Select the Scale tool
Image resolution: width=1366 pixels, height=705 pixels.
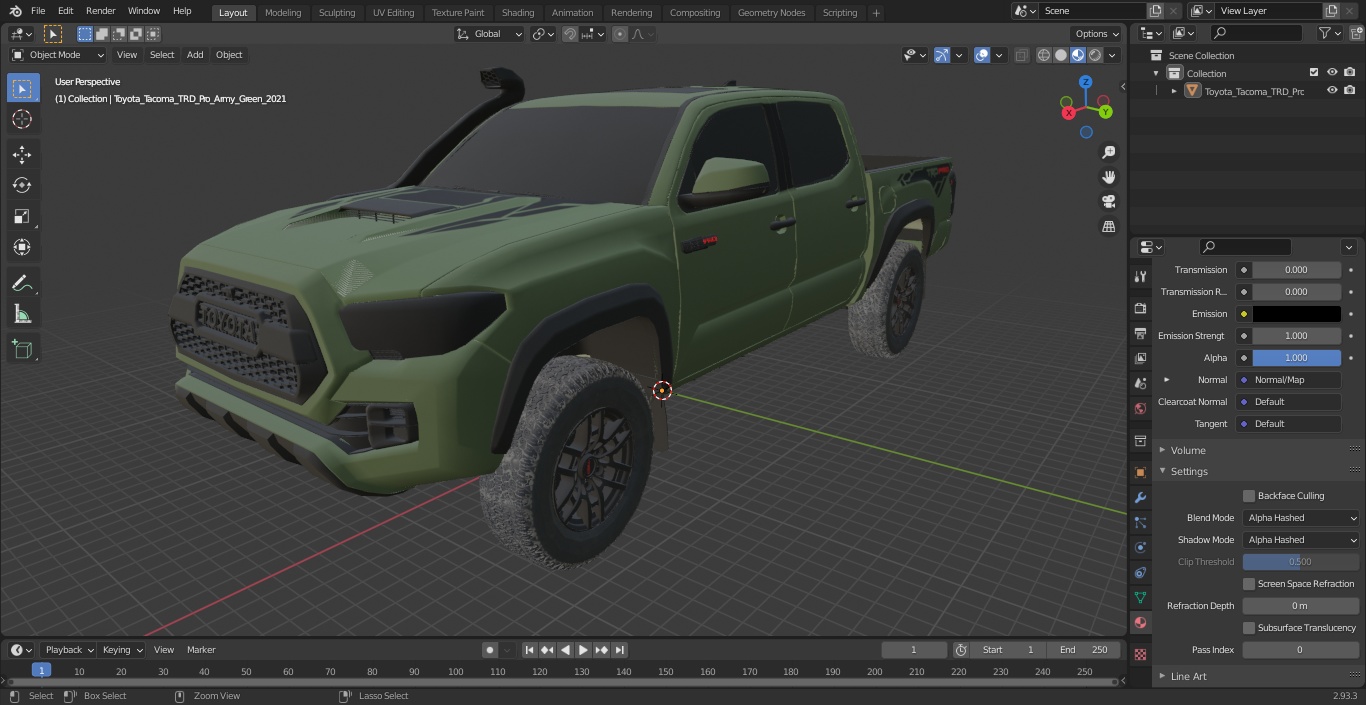22,216
